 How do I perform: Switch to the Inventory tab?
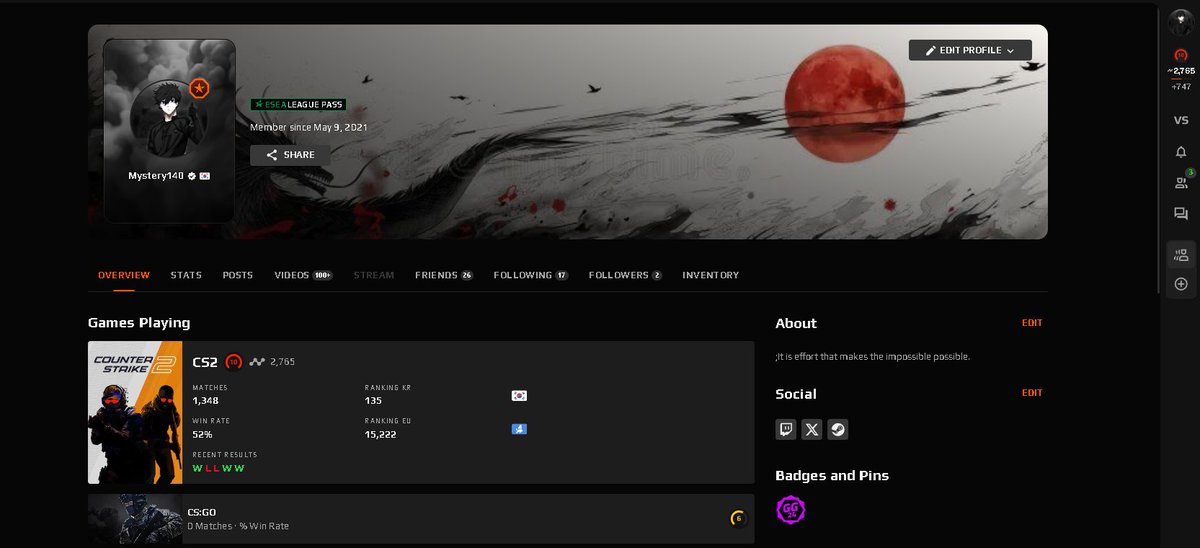(711, 275)
